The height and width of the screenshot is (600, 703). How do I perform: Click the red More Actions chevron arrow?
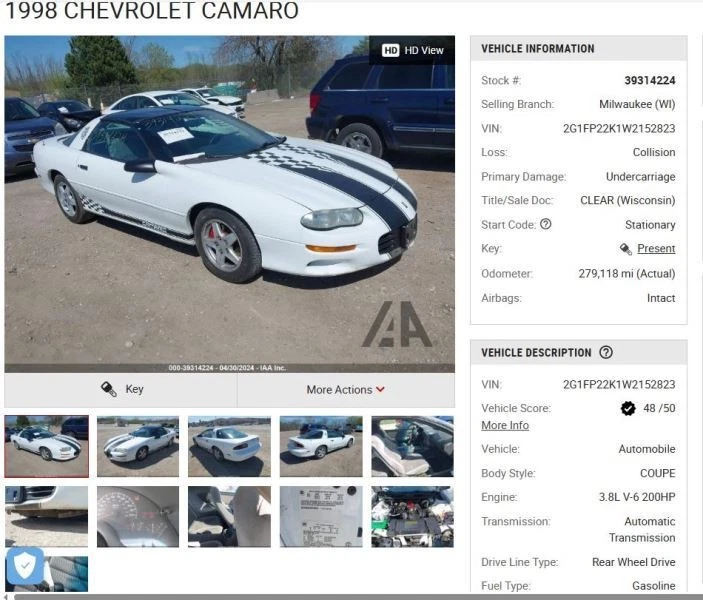point(381,389)
